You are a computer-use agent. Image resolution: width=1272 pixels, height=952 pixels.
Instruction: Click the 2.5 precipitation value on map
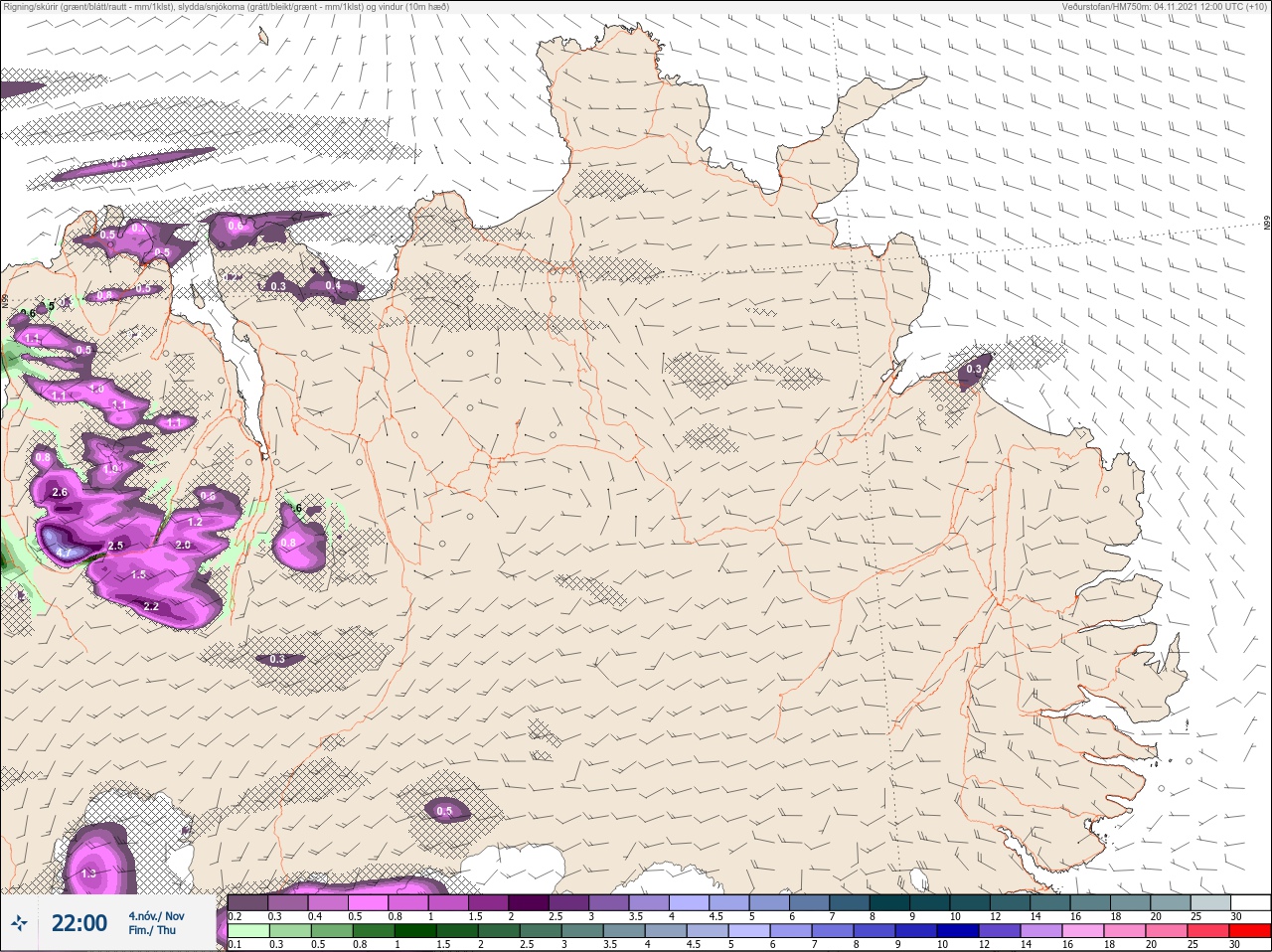[x=115, y=546]
